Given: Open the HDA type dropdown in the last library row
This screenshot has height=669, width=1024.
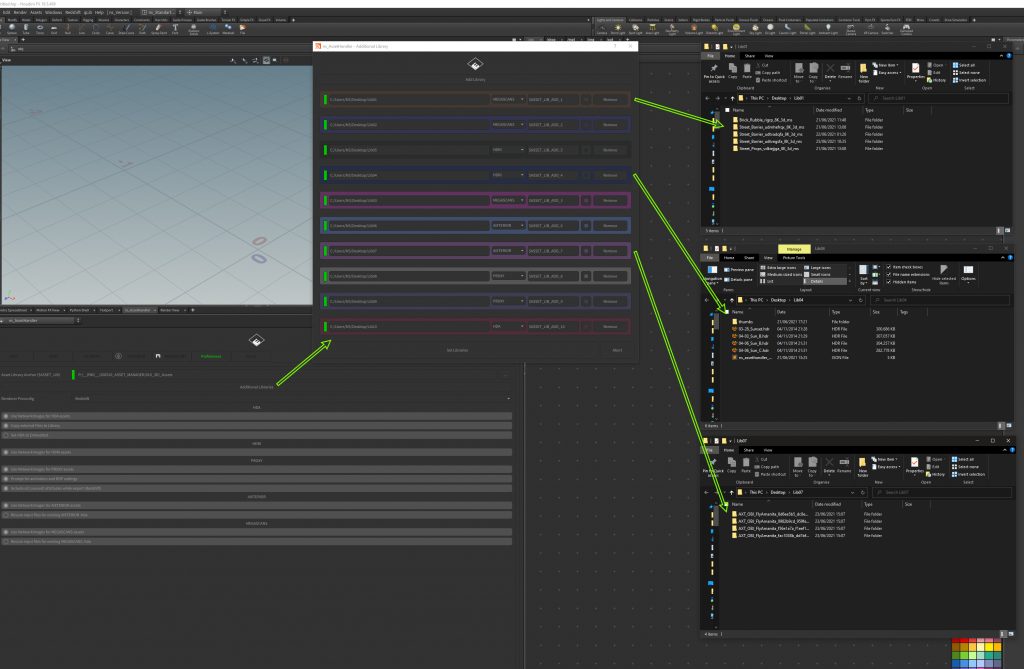Looking at the screenshot, I should pyautogui.click(x=508, y=327).
